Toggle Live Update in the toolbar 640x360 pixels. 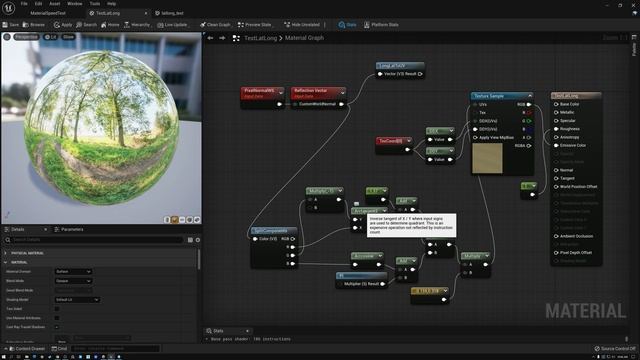pos(172,25)
